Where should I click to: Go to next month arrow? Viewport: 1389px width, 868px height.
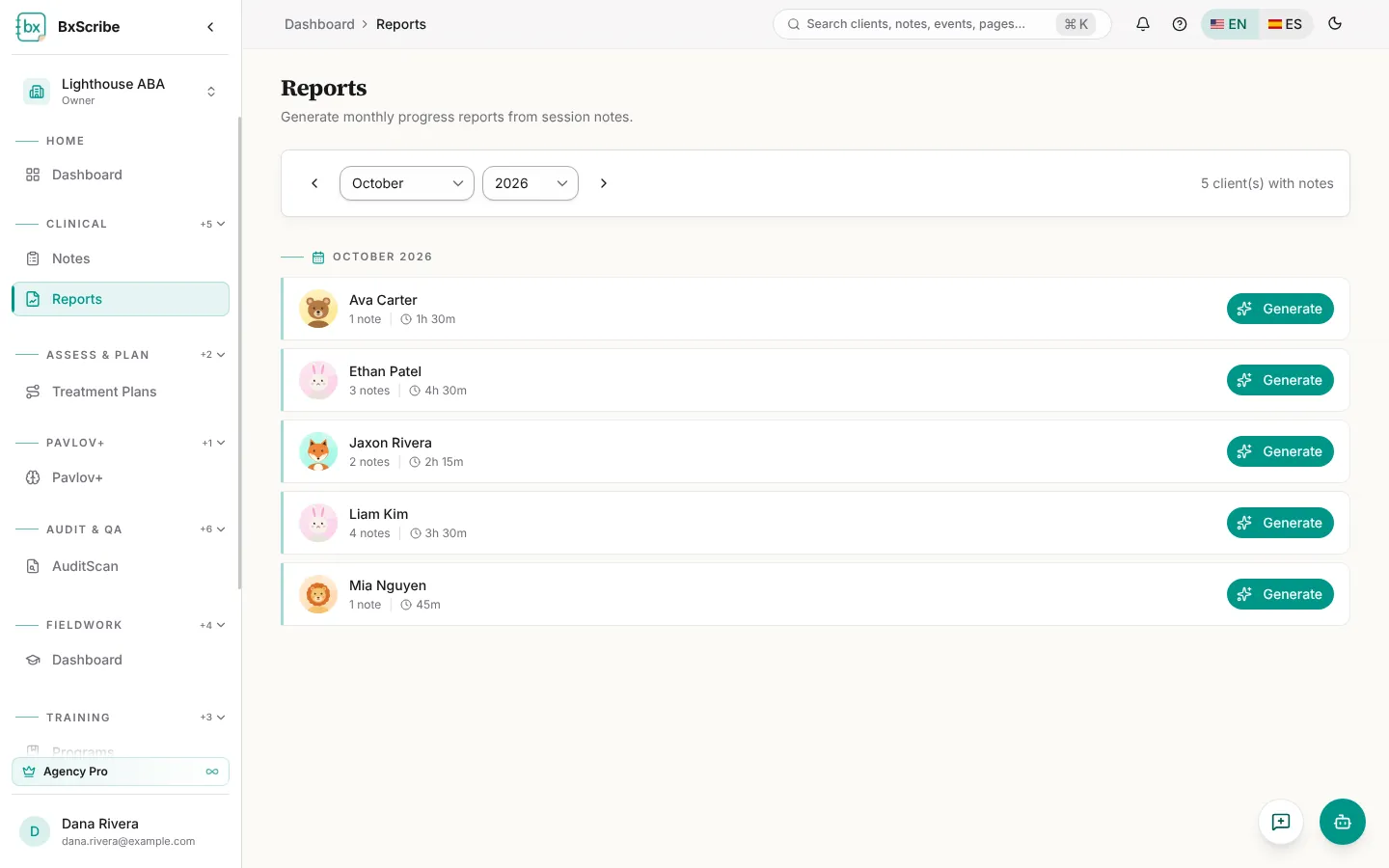(x=604, y=183)
